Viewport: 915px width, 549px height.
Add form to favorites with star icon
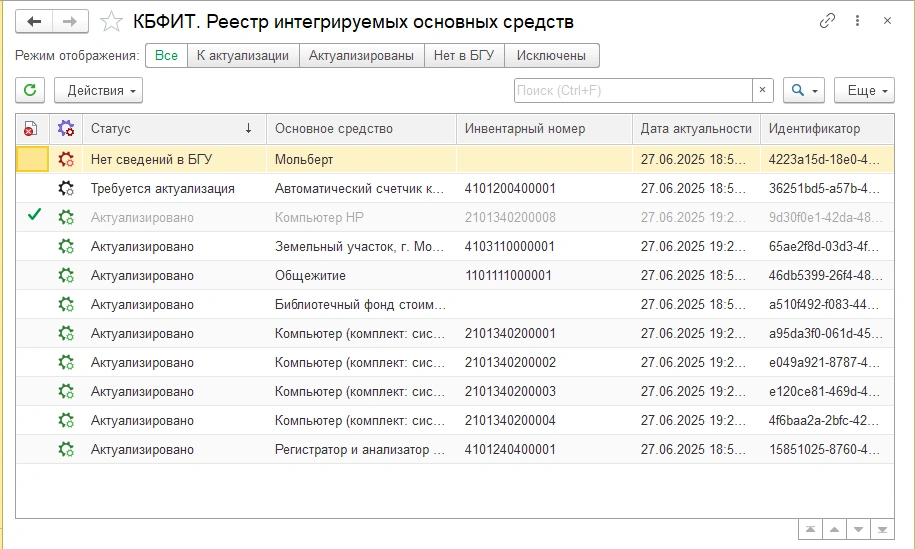(x=111, y=22)
